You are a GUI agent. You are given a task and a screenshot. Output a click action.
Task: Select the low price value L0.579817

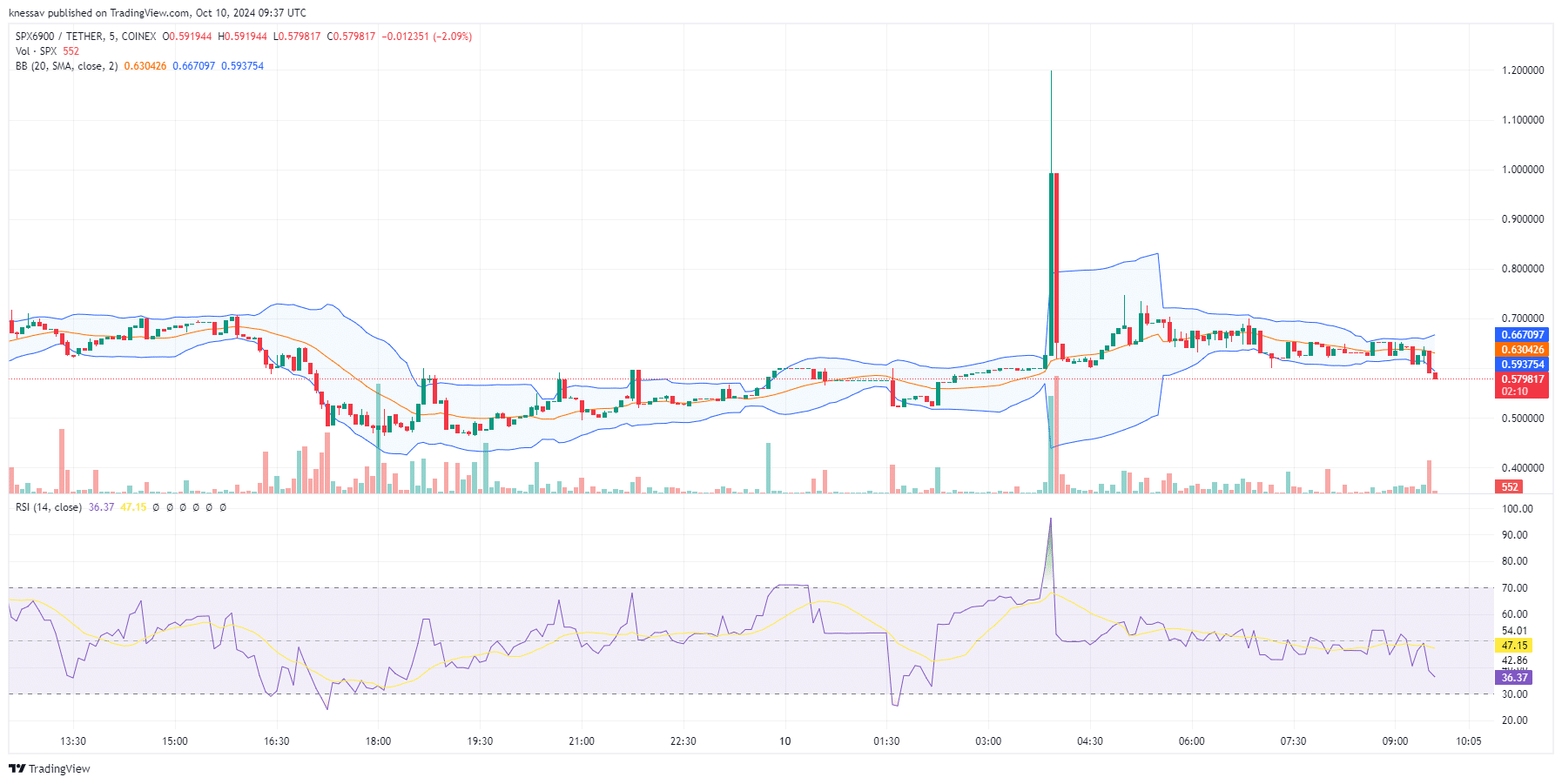tap(297, 37)
